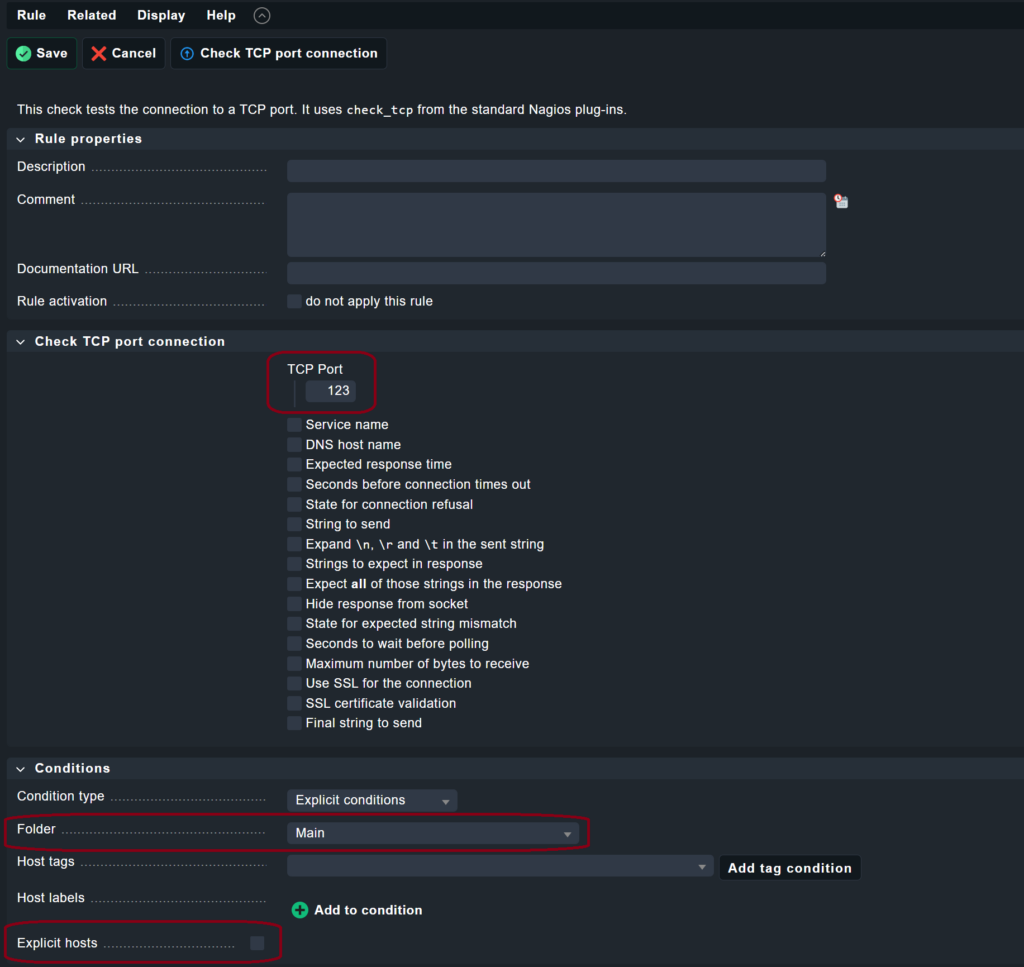Tick the Service name checkbox
Screen dimensions: 1024x967
[295, 424]
